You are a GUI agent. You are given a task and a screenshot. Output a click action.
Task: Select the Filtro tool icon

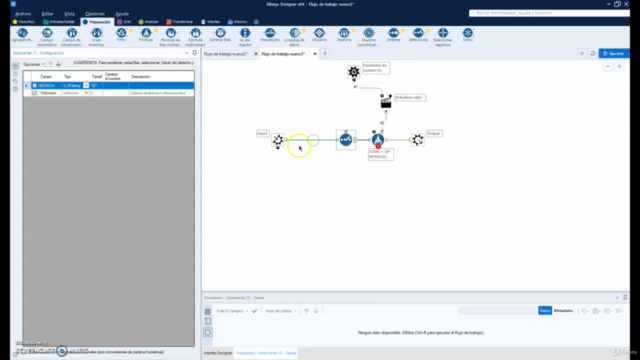click(121, 33)
